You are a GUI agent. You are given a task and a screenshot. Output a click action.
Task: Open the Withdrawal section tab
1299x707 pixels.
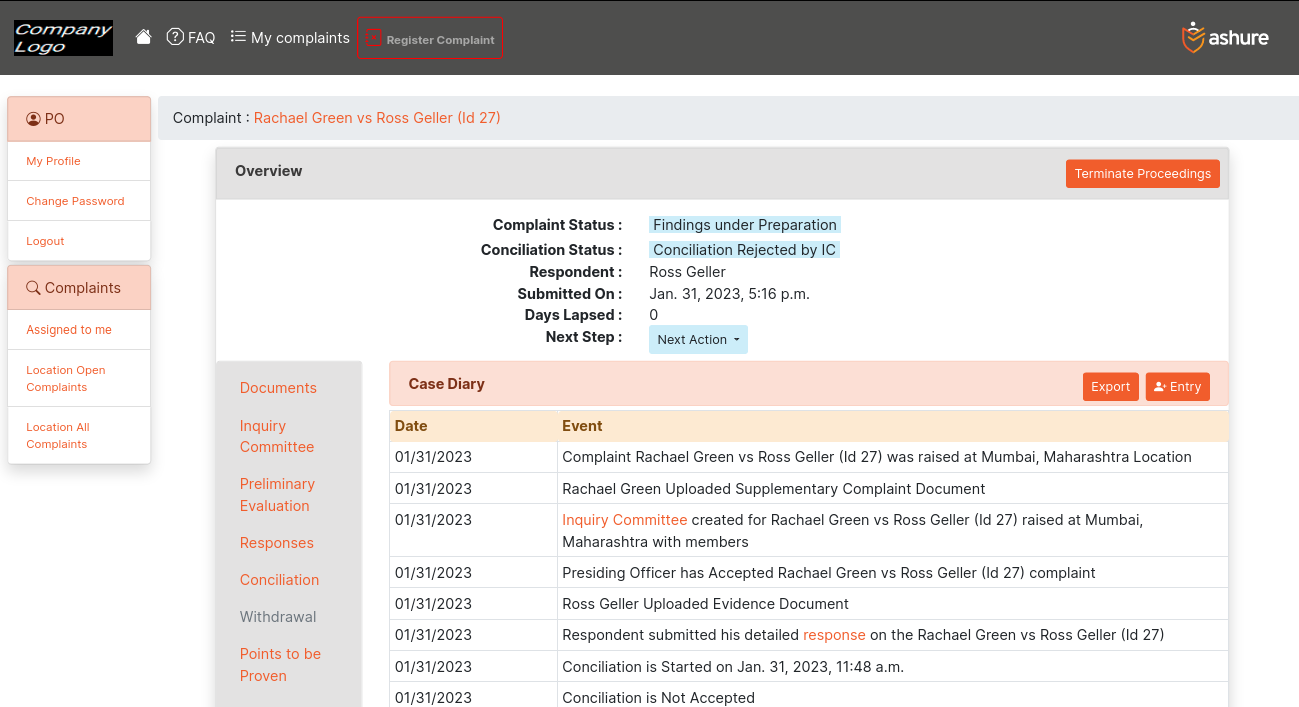coord(278,617)
